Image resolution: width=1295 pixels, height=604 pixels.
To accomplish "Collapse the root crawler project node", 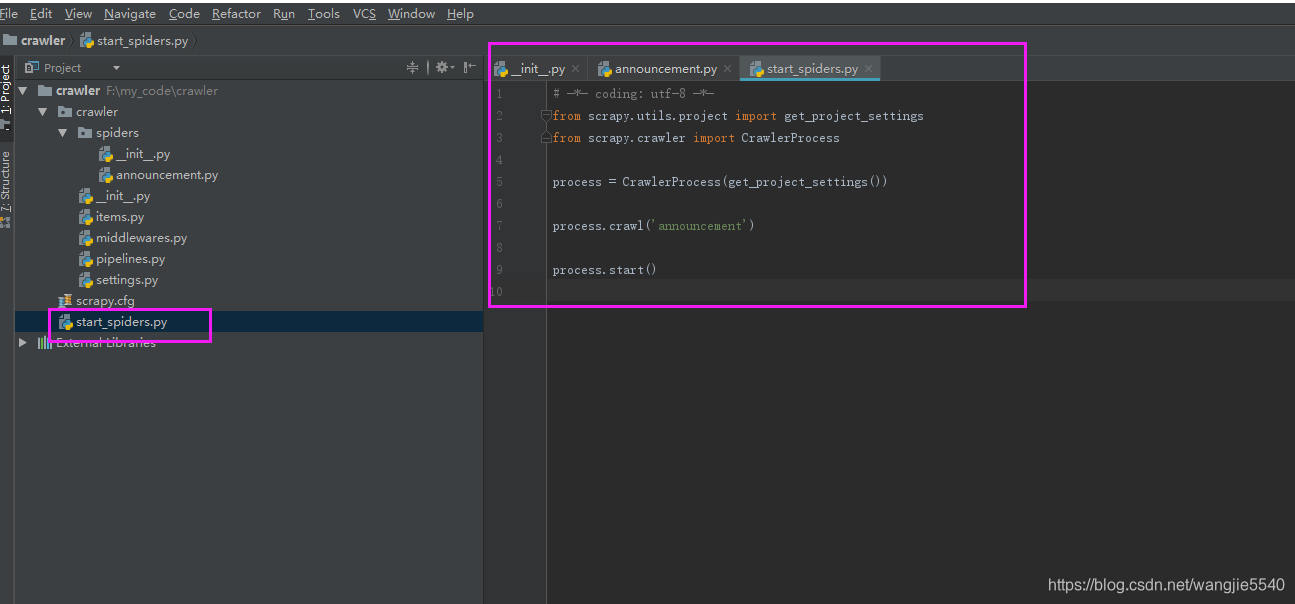I will (x=23, y=91).
